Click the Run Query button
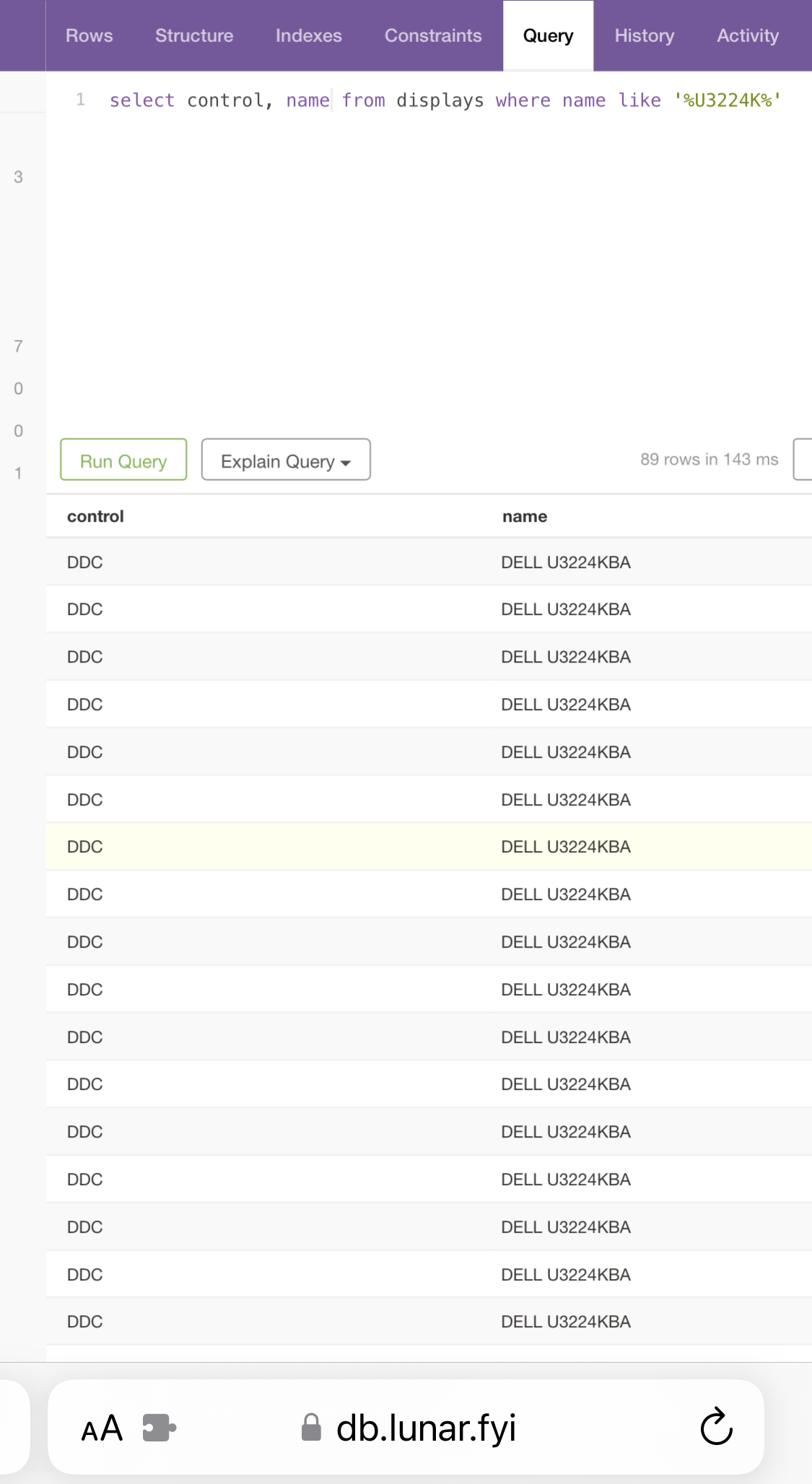 click(x=123, y=460)
